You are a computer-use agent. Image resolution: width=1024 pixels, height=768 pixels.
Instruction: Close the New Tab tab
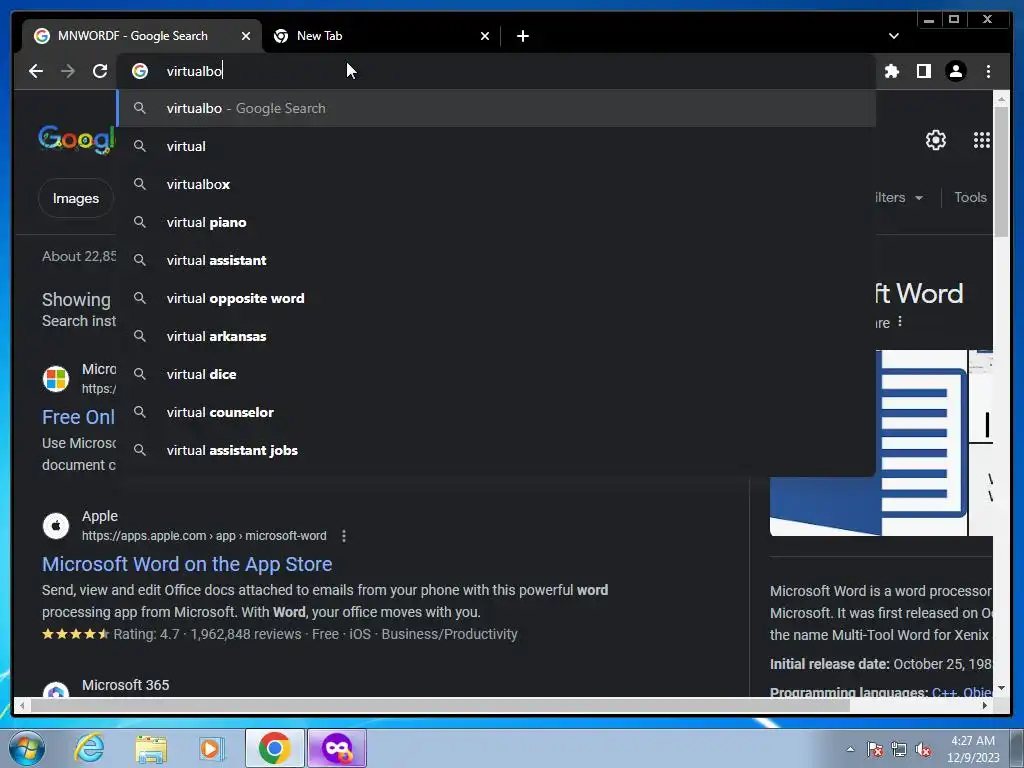(x=485, y=36)
